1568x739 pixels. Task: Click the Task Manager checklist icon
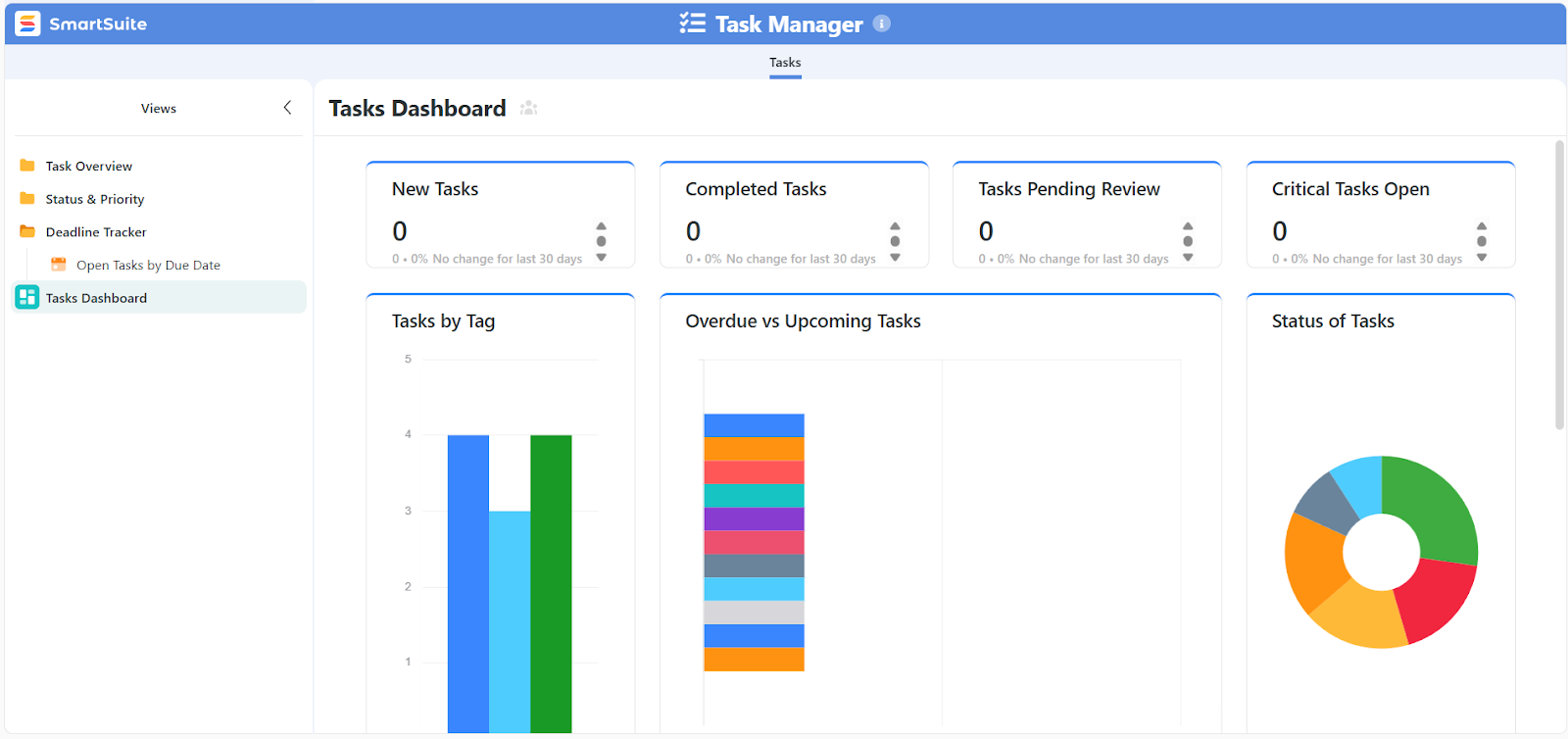693,24
